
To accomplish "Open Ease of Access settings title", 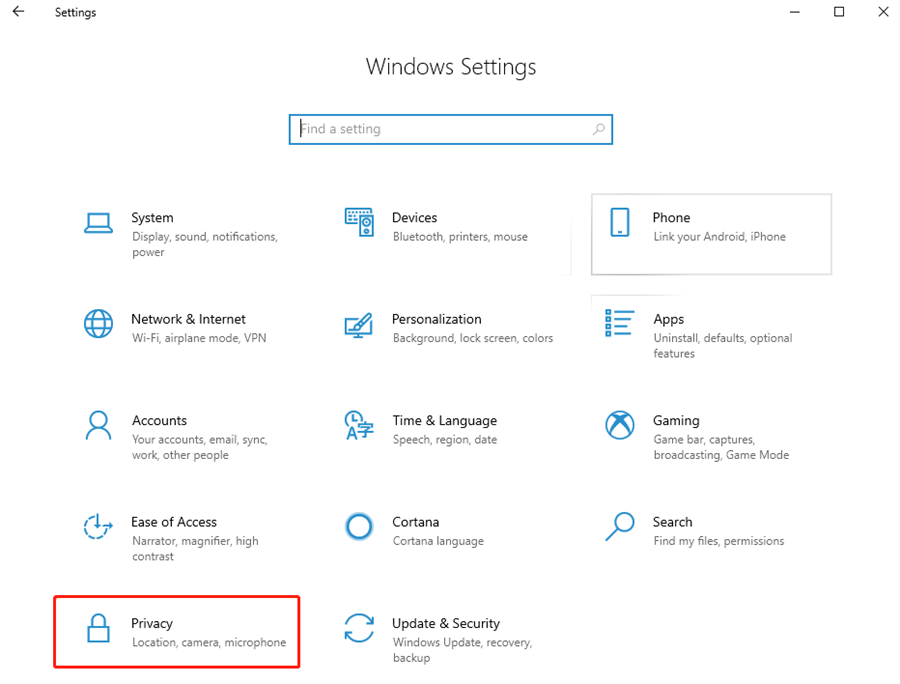I will (174, 522).
